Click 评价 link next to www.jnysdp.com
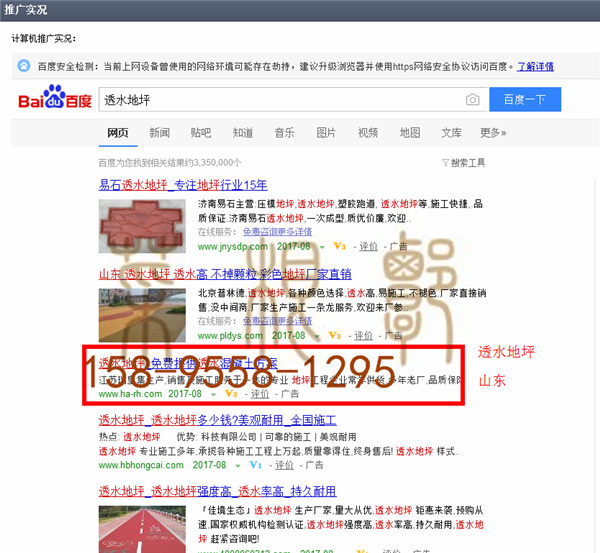The height and width of the screenshot is (553, 600). [368, 246]
